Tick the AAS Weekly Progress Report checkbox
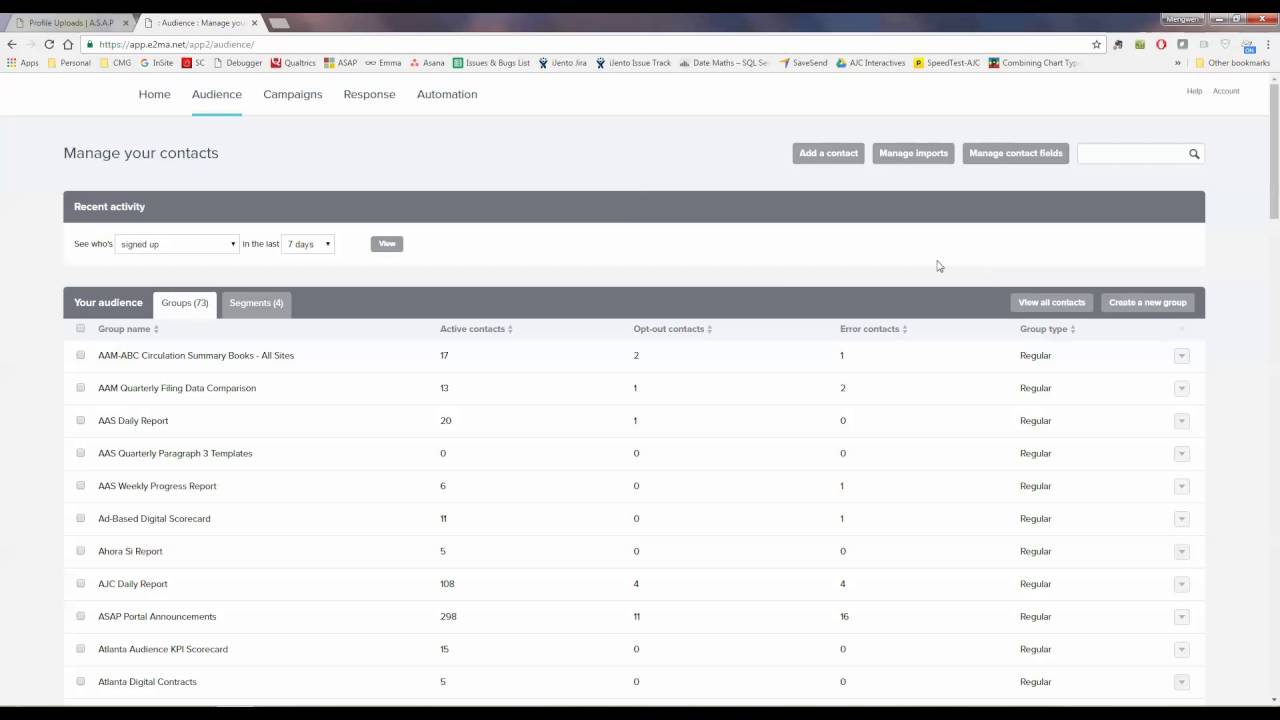This screenshot has height=720, width=1280. click(81, 485)
